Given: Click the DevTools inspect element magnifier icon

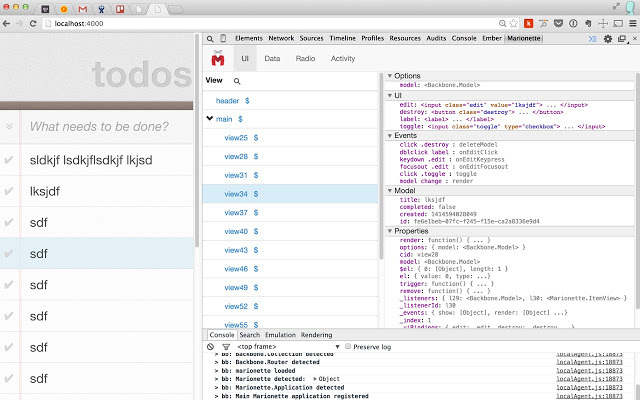Looking at the screenshot, I should [210, 39].
